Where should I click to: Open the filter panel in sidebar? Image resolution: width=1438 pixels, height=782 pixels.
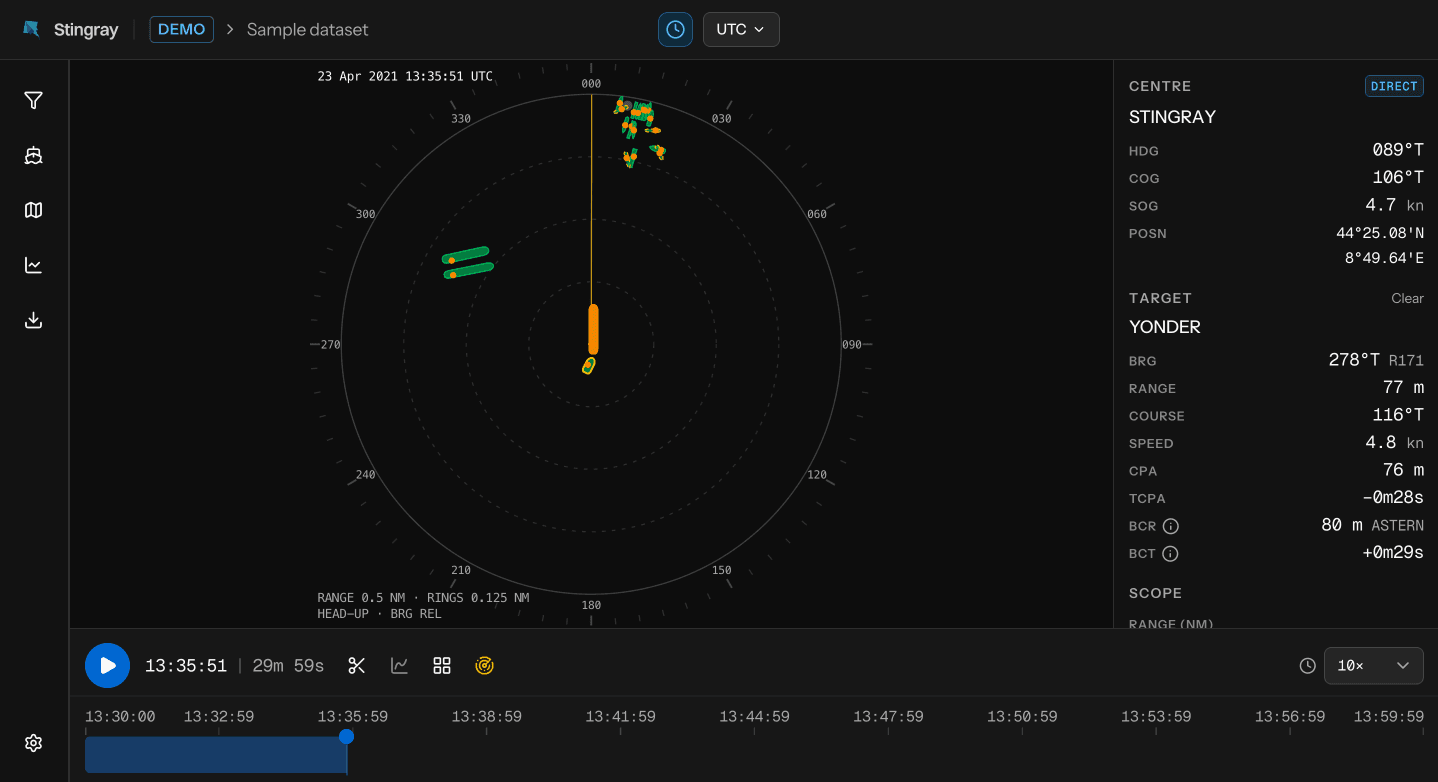[x=34, y=100]
